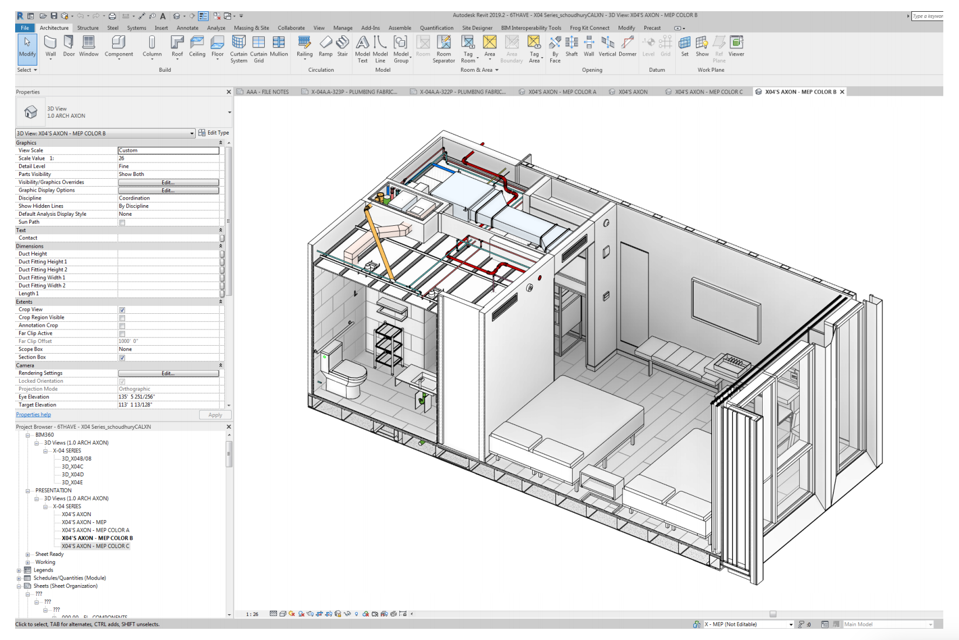Pick the Roof tool

pyautogui.click(x=177, y=47)
